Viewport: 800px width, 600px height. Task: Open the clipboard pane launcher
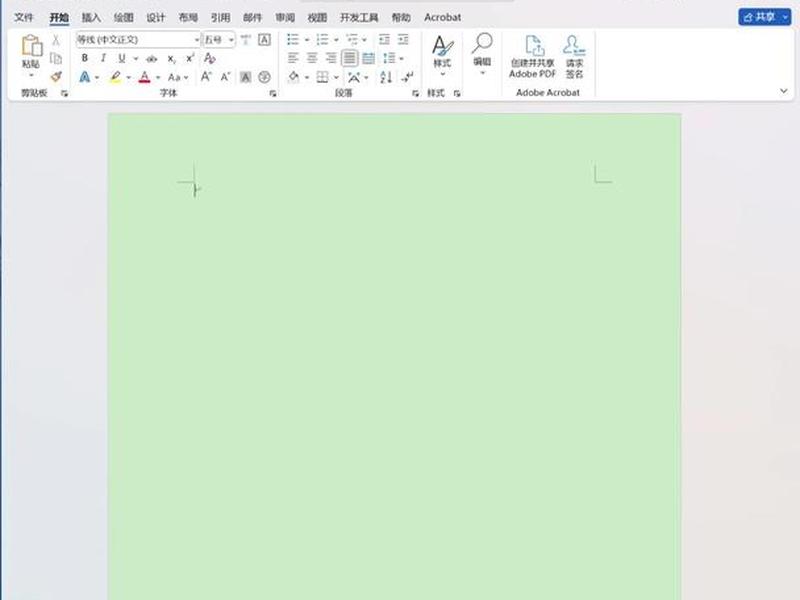point(64,93)
